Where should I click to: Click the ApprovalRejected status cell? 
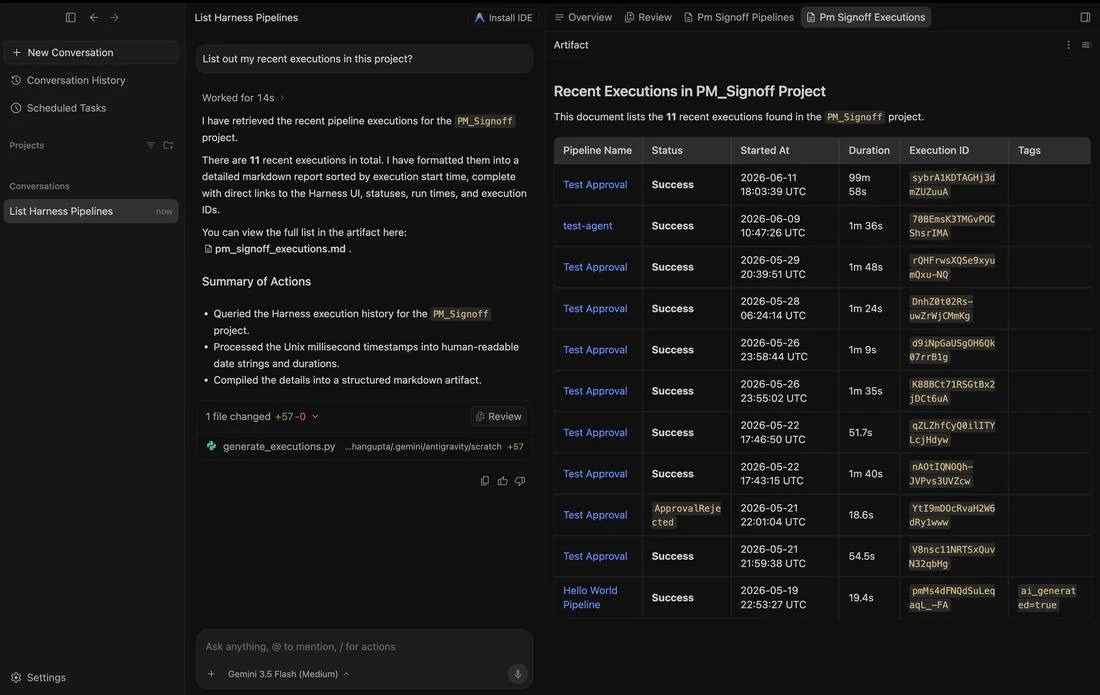(x=686, y=515)
